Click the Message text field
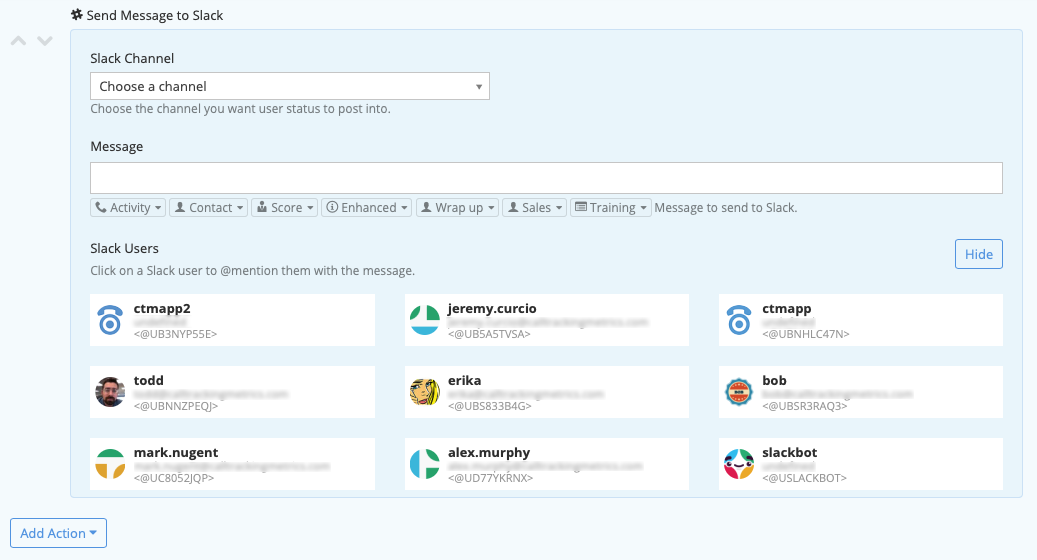 [x=546, y=178]
